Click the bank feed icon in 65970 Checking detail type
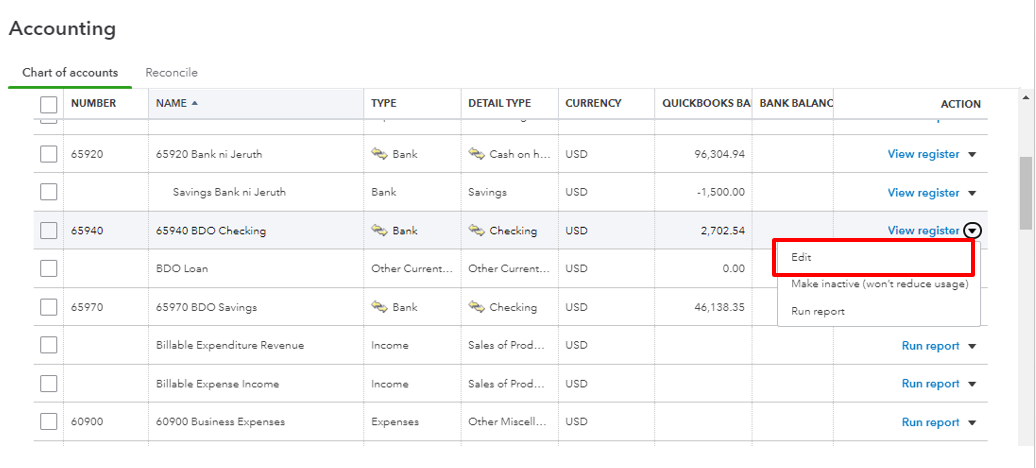 click(476, 307)
